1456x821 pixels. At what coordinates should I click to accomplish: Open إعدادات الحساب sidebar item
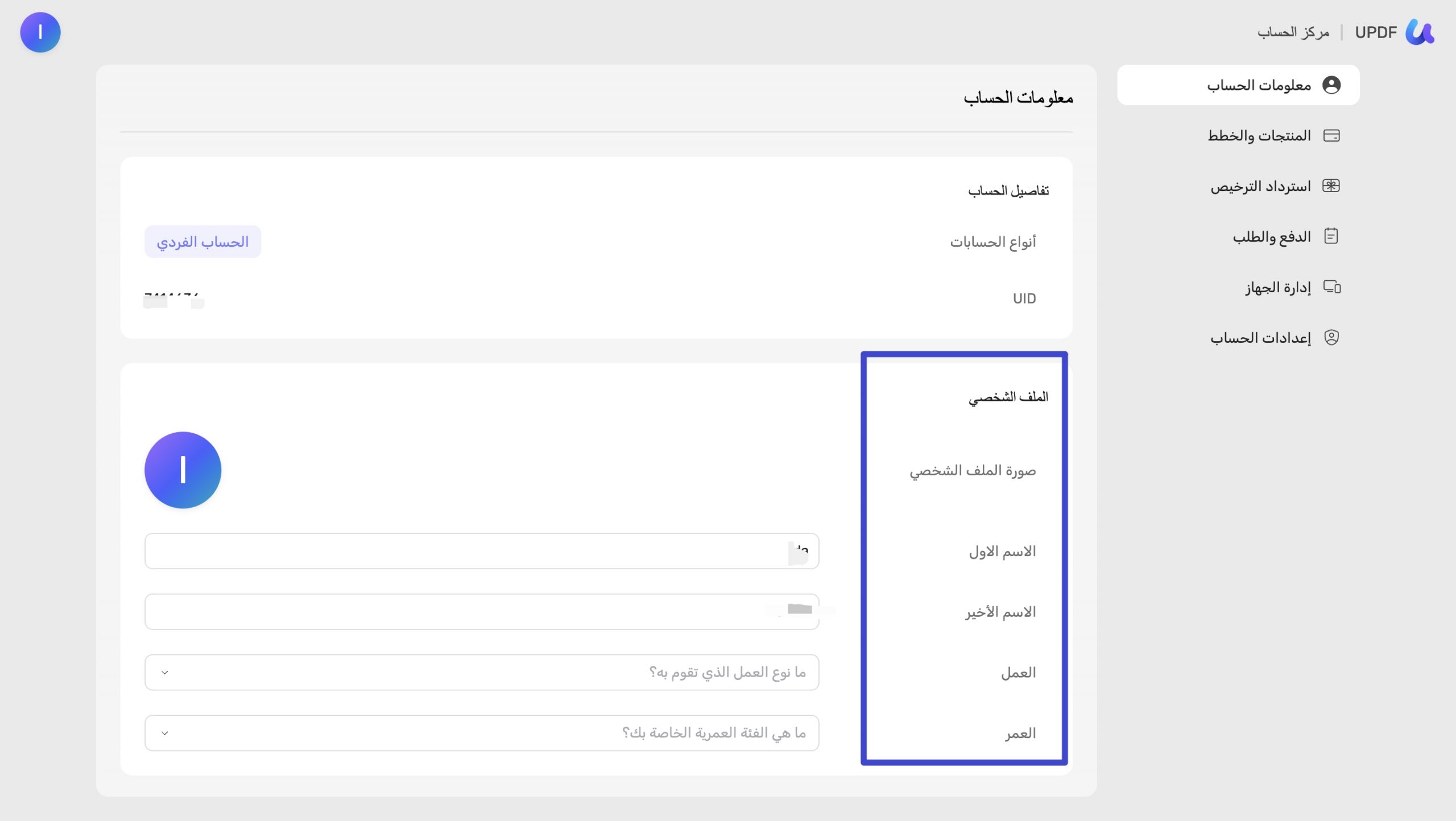[x=1238, y=337]
